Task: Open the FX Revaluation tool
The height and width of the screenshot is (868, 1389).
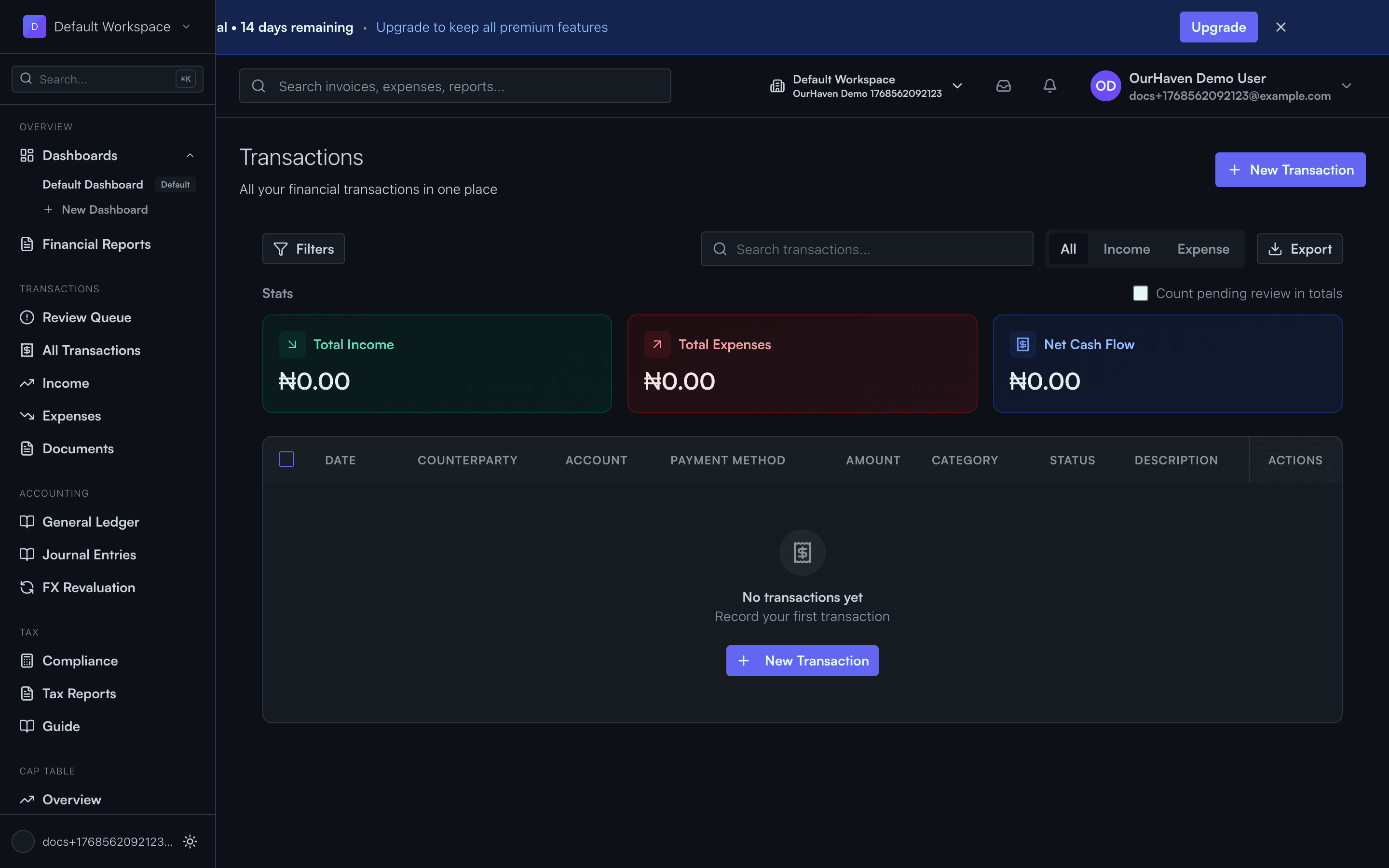Action: point(88,587)
